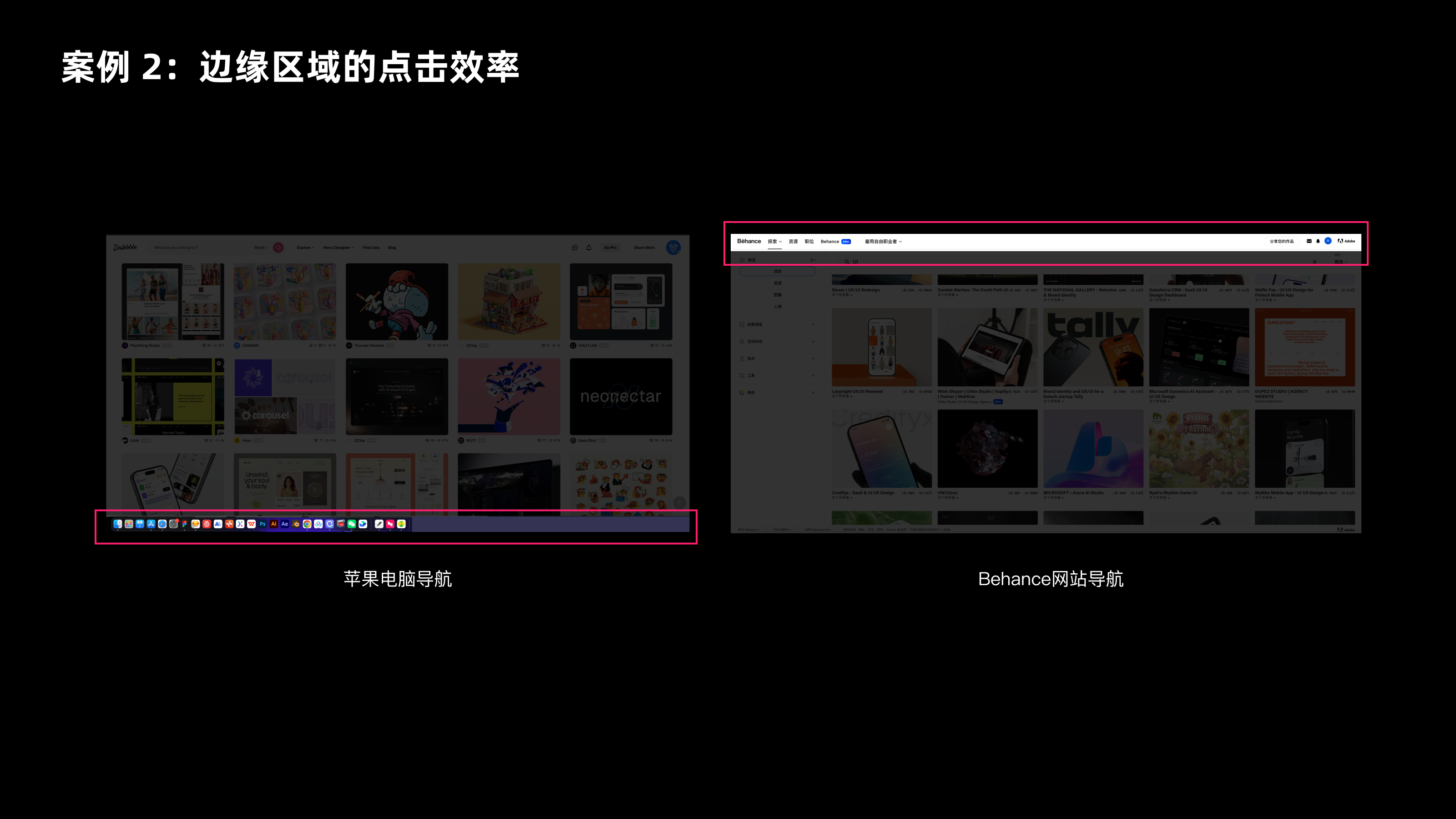Screen dimensions: 1456x819
Task: Open the App Store dock icon
Action: click(x=151, y=524)
